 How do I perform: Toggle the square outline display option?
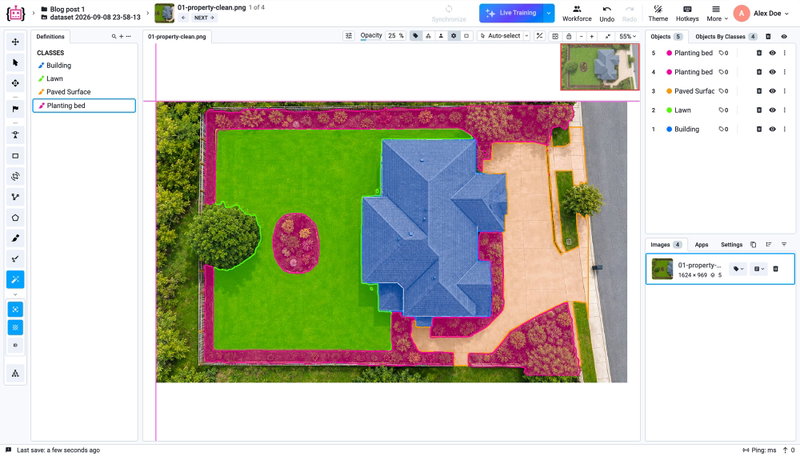pos(466,36)
